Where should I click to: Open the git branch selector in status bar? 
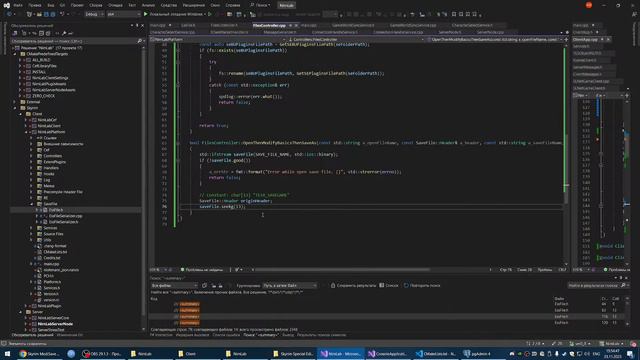580,344
